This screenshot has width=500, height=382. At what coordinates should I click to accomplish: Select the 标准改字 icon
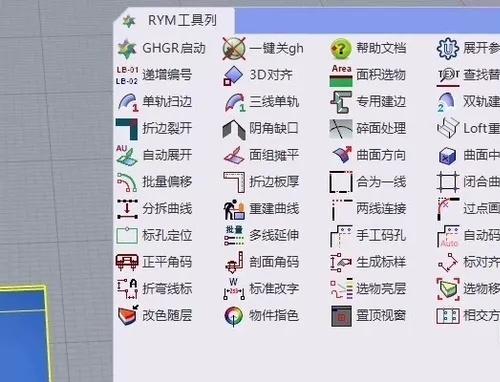click(234, 289)
